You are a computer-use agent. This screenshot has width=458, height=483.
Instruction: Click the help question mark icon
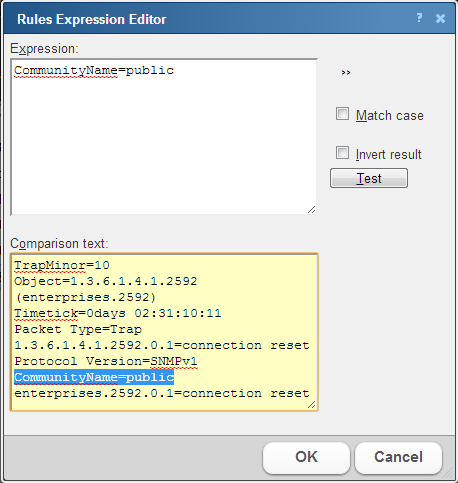[x=419, y=18]
